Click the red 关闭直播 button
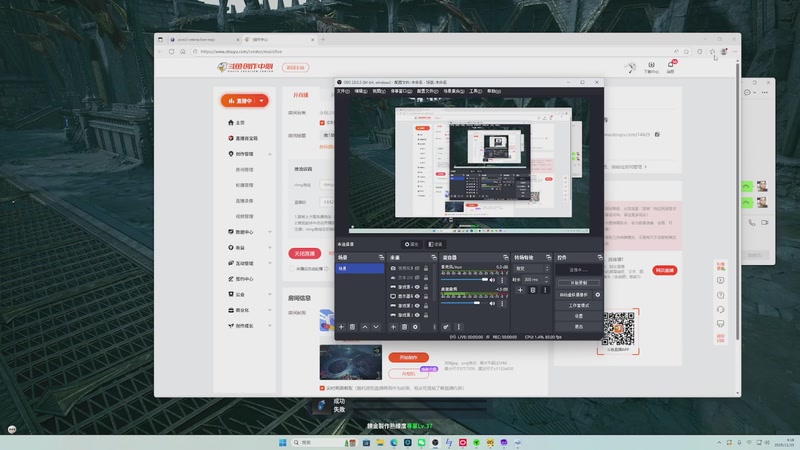 (305, 254)
